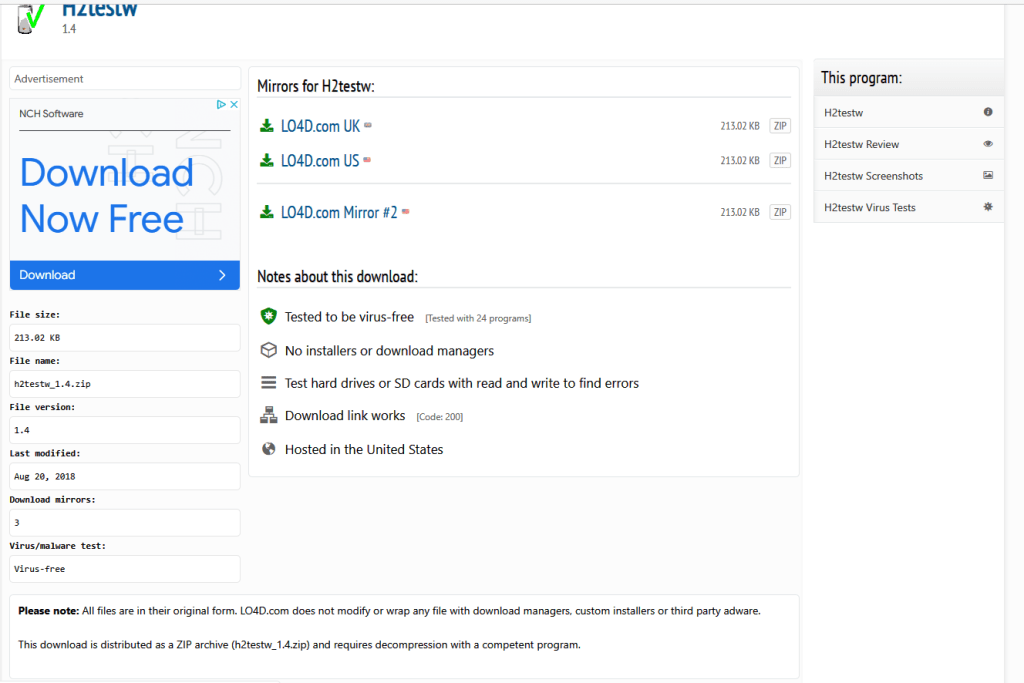Click the info icon next to H2testw
The image size is (1024, 683).
pyautogui.click(x=988, y=112)
